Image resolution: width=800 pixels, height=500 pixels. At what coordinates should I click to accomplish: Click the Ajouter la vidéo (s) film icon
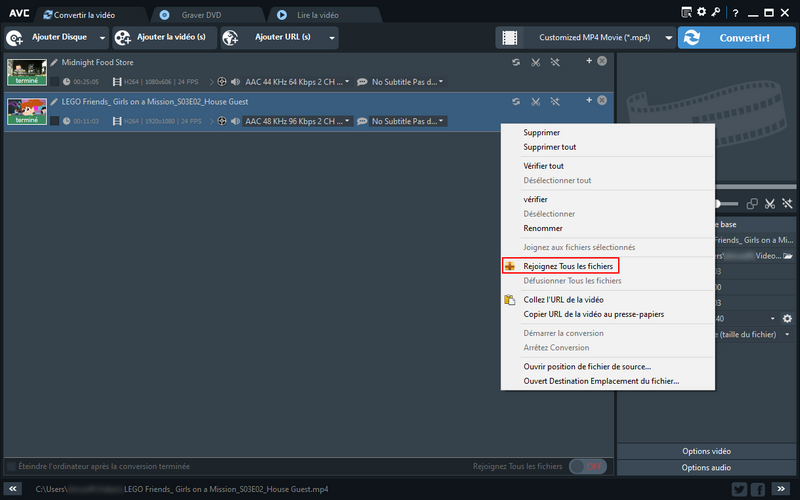coord(122,38)
